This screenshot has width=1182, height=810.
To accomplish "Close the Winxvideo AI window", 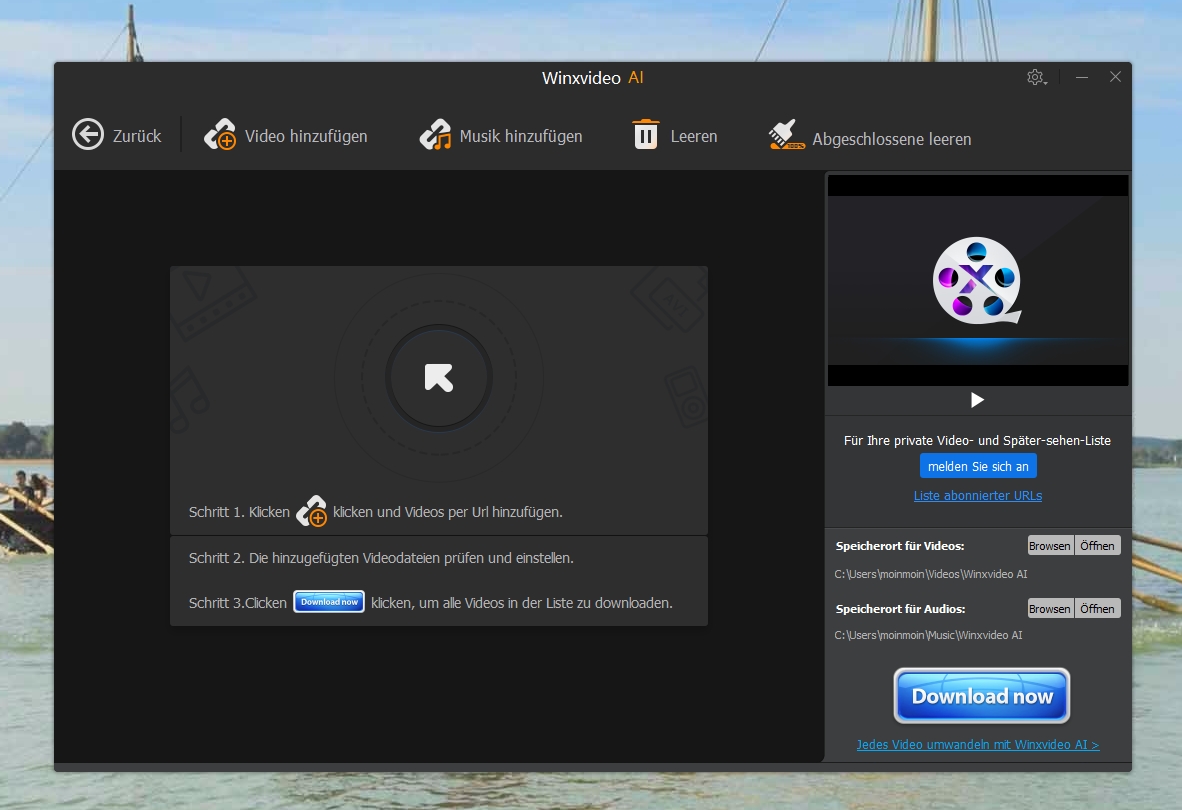I will tap(1116, 77).
